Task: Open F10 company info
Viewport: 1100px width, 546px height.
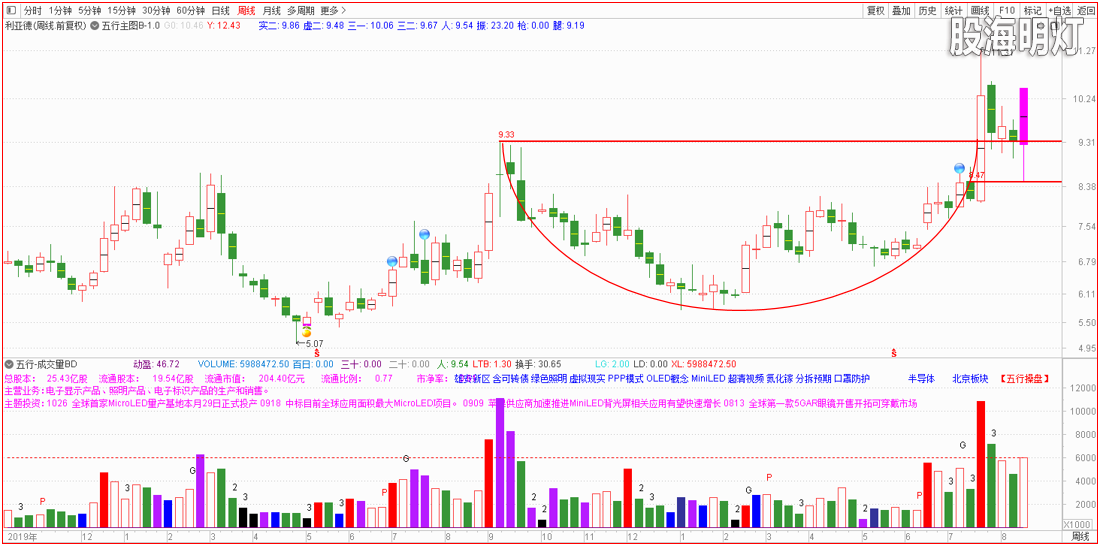Action: click(x=1006, y=11)
